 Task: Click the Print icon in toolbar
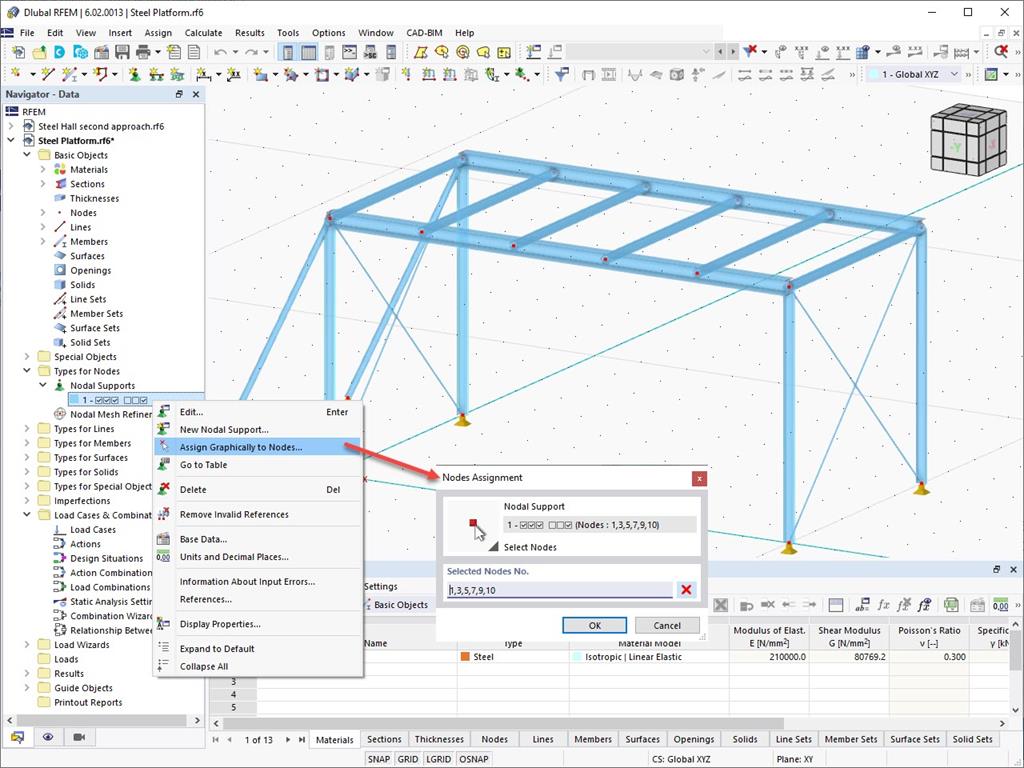coord(143,52)
